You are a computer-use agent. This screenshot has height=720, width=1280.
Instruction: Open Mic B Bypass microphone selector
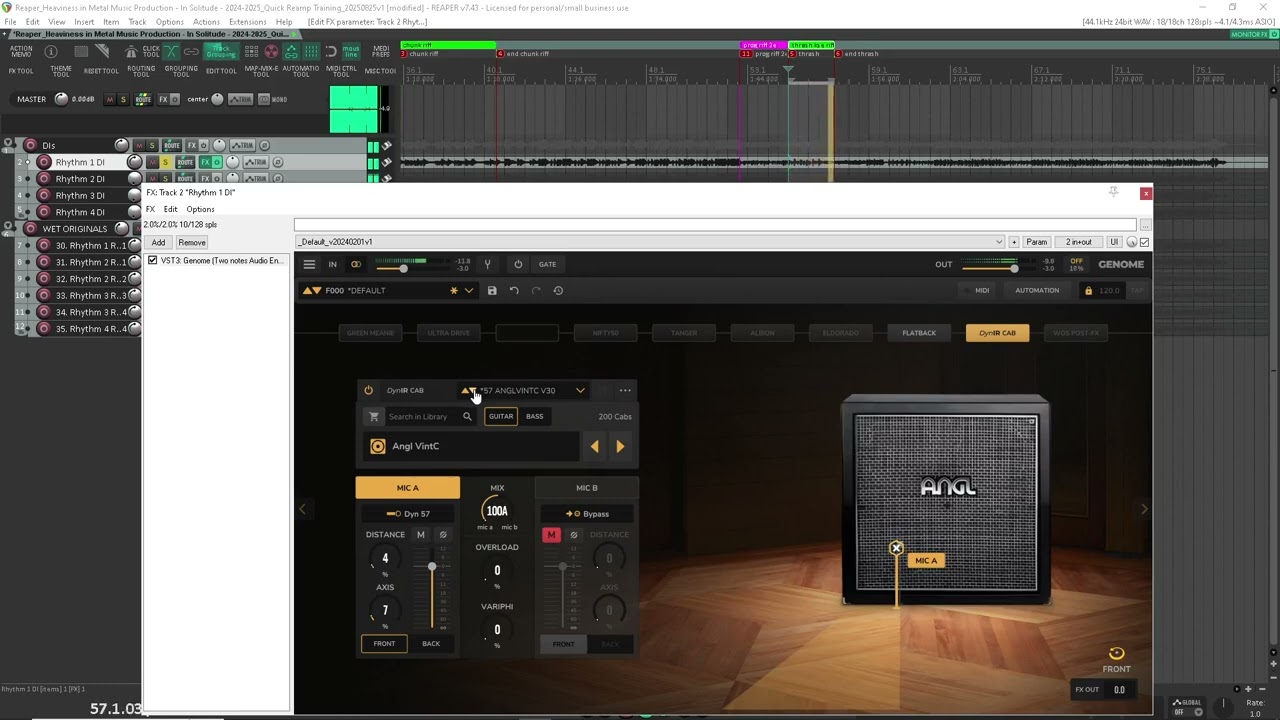pyautogui.click(x=587, y=514)
